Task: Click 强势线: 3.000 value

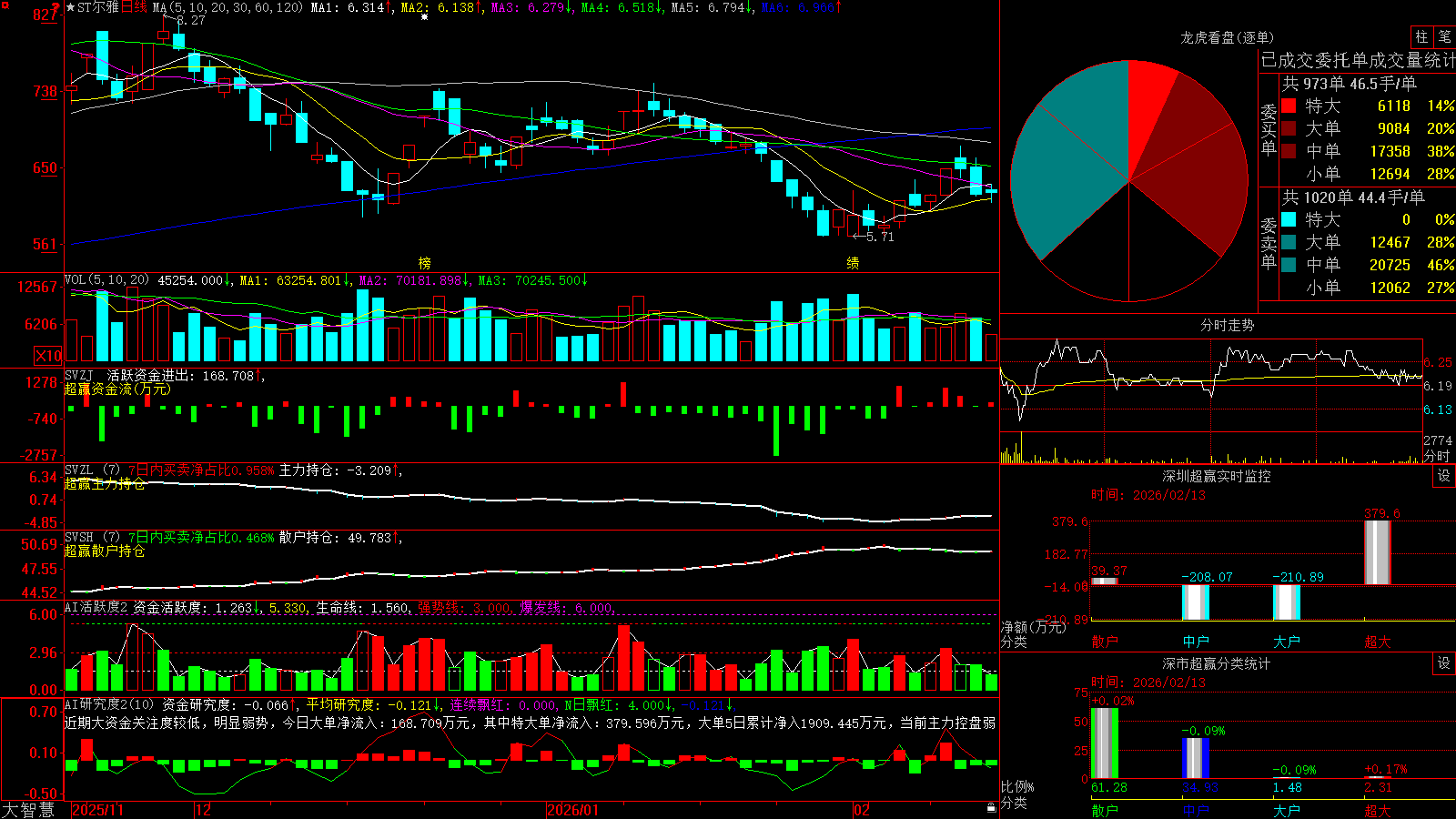Action: (x=464, y=607)
